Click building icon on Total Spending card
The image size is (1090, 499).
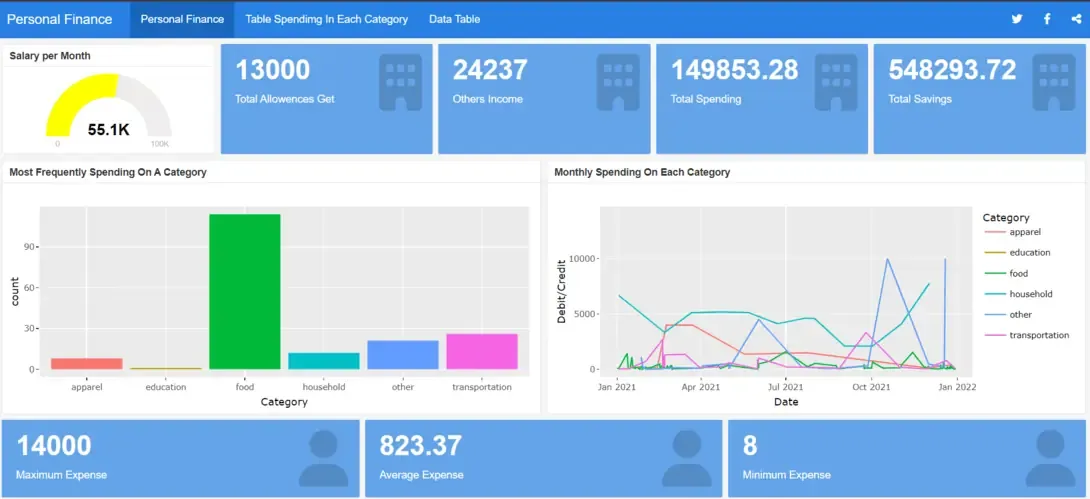(x=836, y=82)
